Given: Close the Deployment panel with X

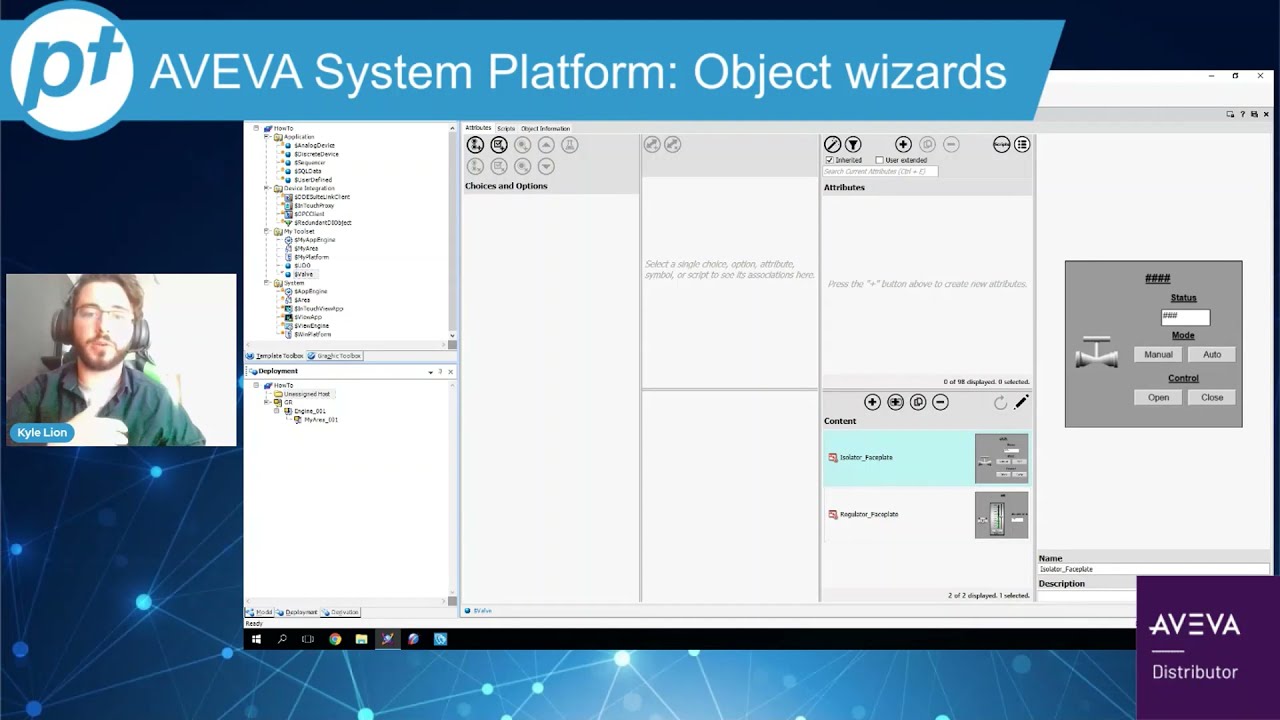Looking at the screenshot, I should (x=450, y=372).
